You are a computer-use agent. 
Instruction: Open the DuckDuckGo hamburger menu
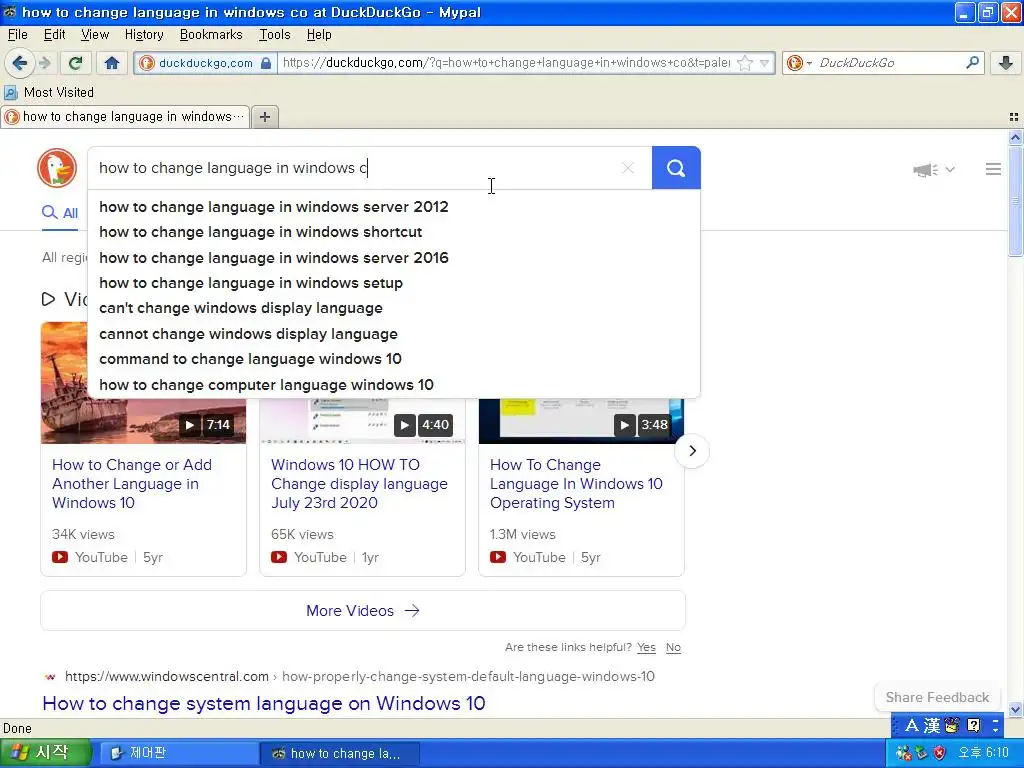(993, 169)
